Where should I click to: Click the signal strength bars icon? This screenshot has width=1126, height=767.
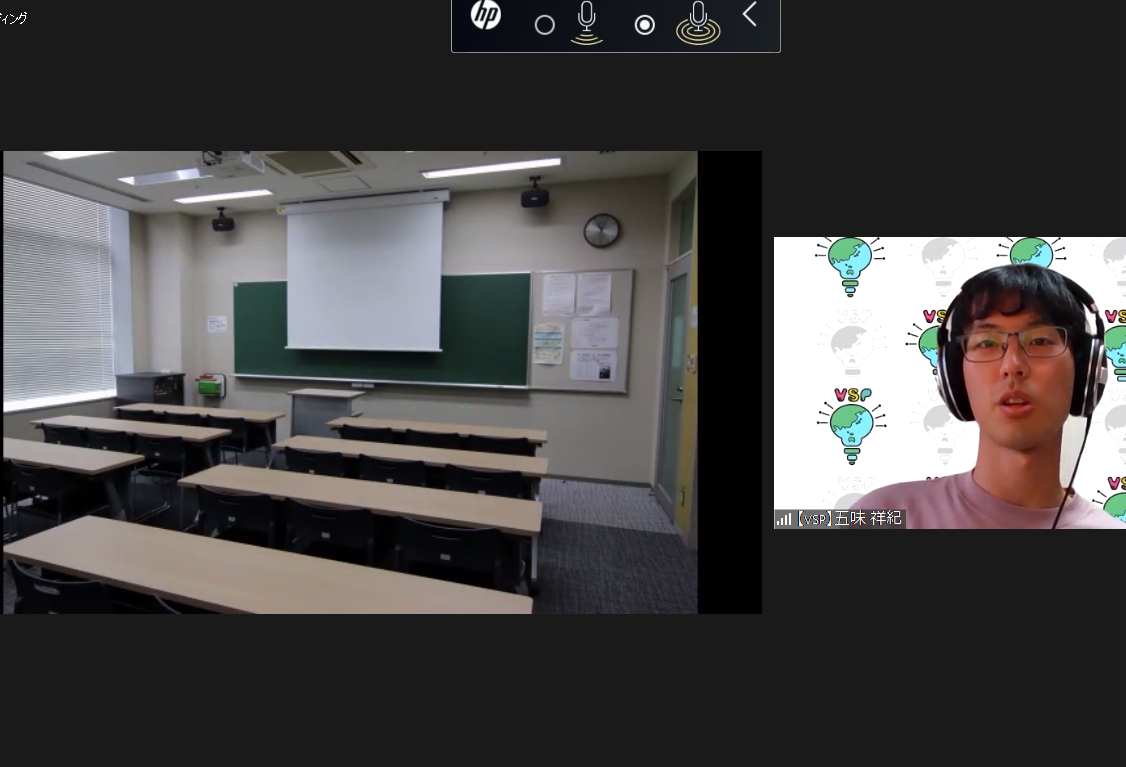(x=783, y=519)
